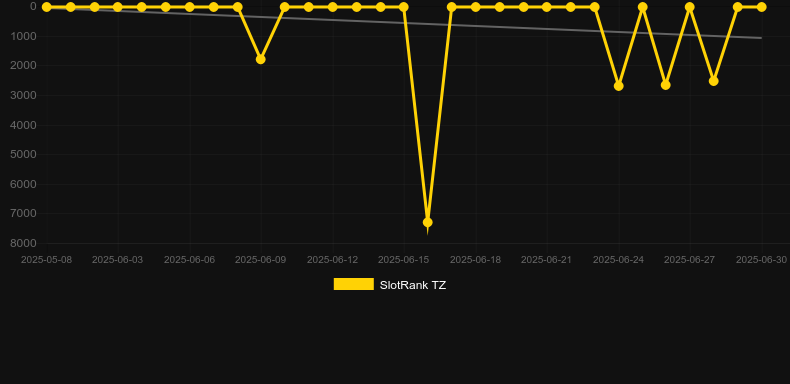Select the data point on 2025-06-21
The width and height of the screenshot is (790, 384).
(x=547, y=7)
